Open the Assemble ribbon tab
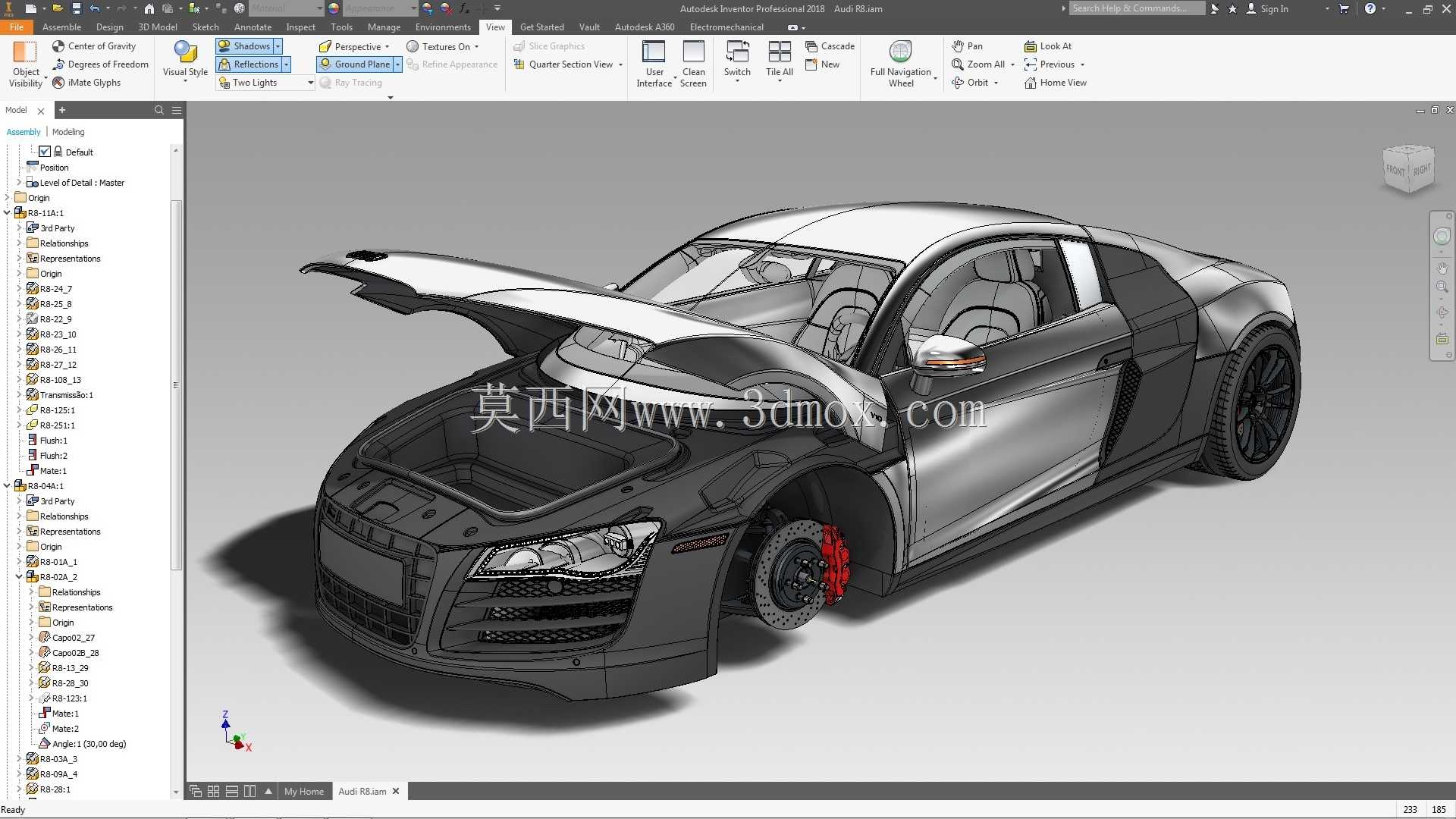The height and width of the screenshot is (819, 1456). [61, 27]
